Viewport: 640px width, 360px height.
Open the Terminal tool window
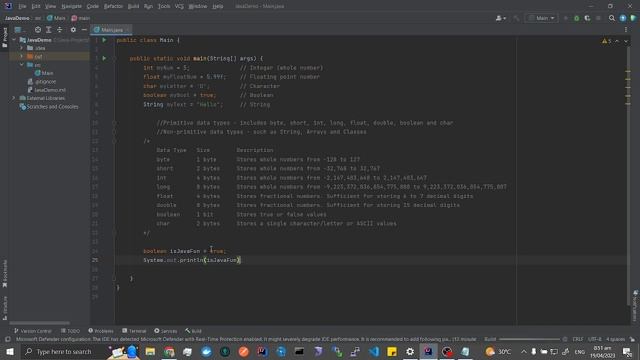point(134,331)
